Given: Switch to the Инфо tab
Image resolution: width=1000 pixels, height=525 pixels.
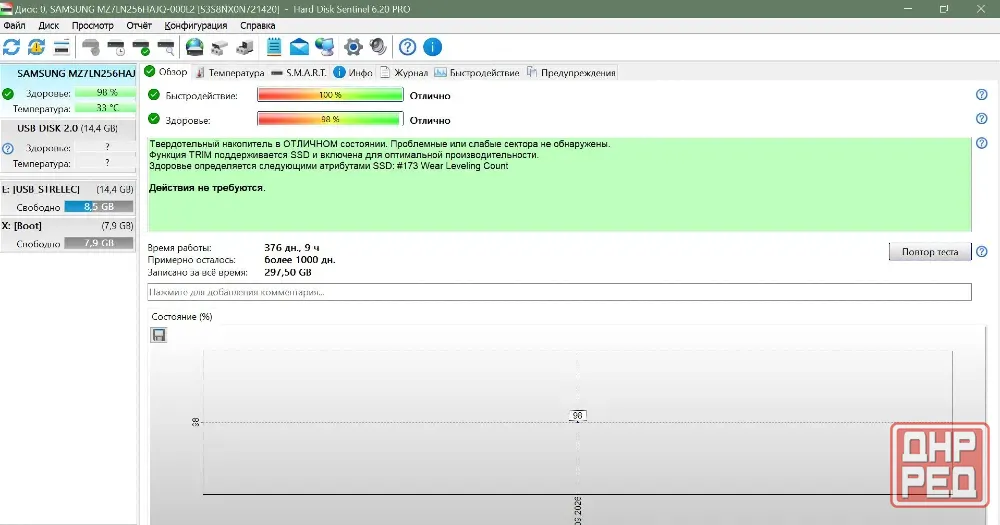Looking at the screenshot, I should click(353, 73).
